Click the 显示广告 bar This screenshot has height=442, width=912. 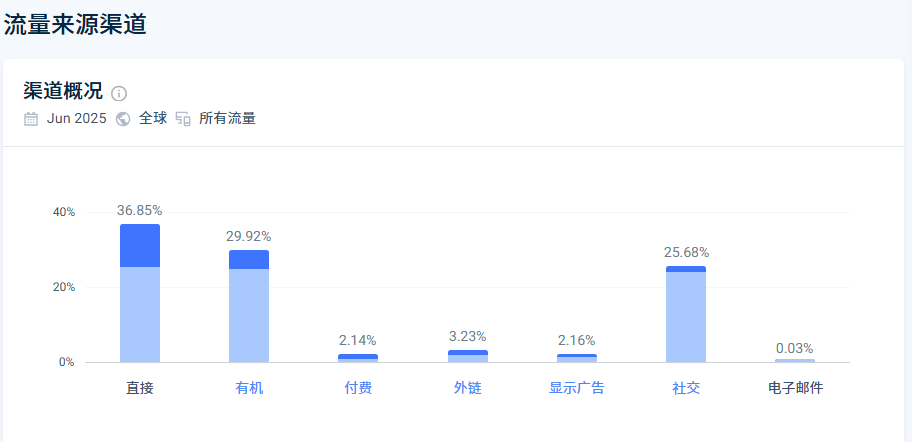577,358
